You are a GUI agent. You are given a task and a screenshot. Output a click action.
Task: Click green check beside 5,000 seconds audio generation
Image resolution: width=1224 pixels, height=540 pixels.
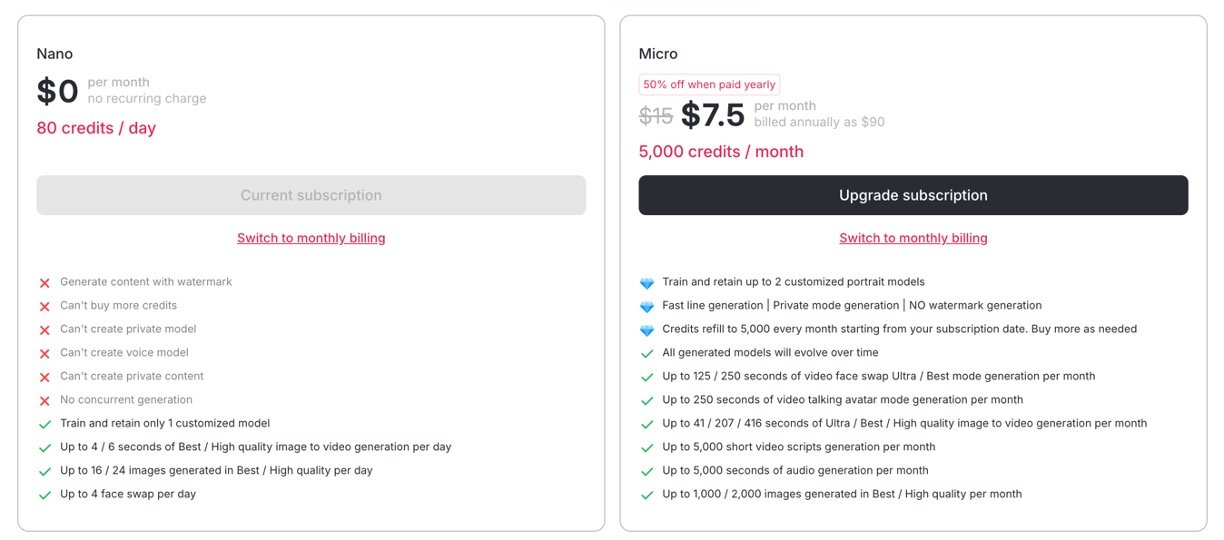647,471
